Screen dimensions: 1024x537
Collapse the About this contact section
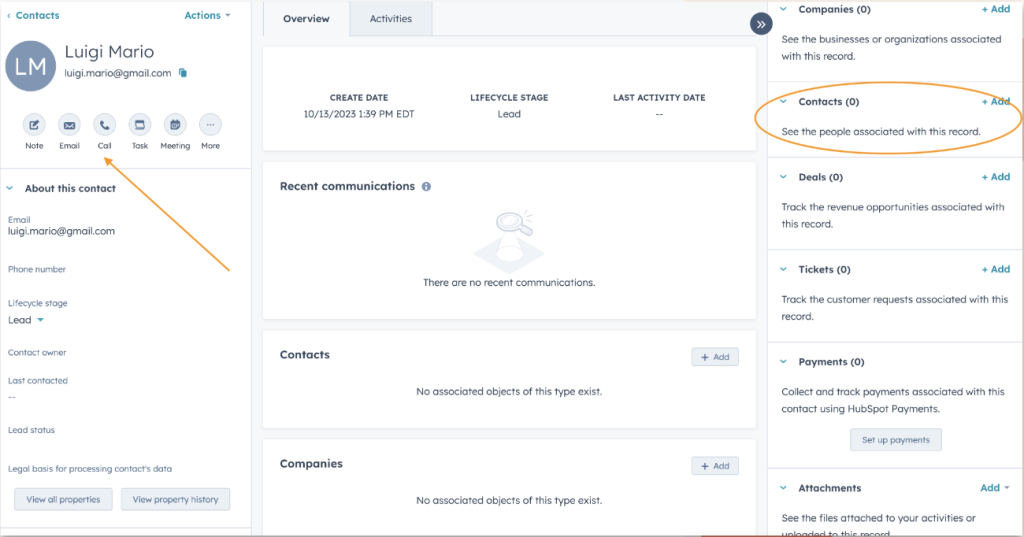point(10,188)
